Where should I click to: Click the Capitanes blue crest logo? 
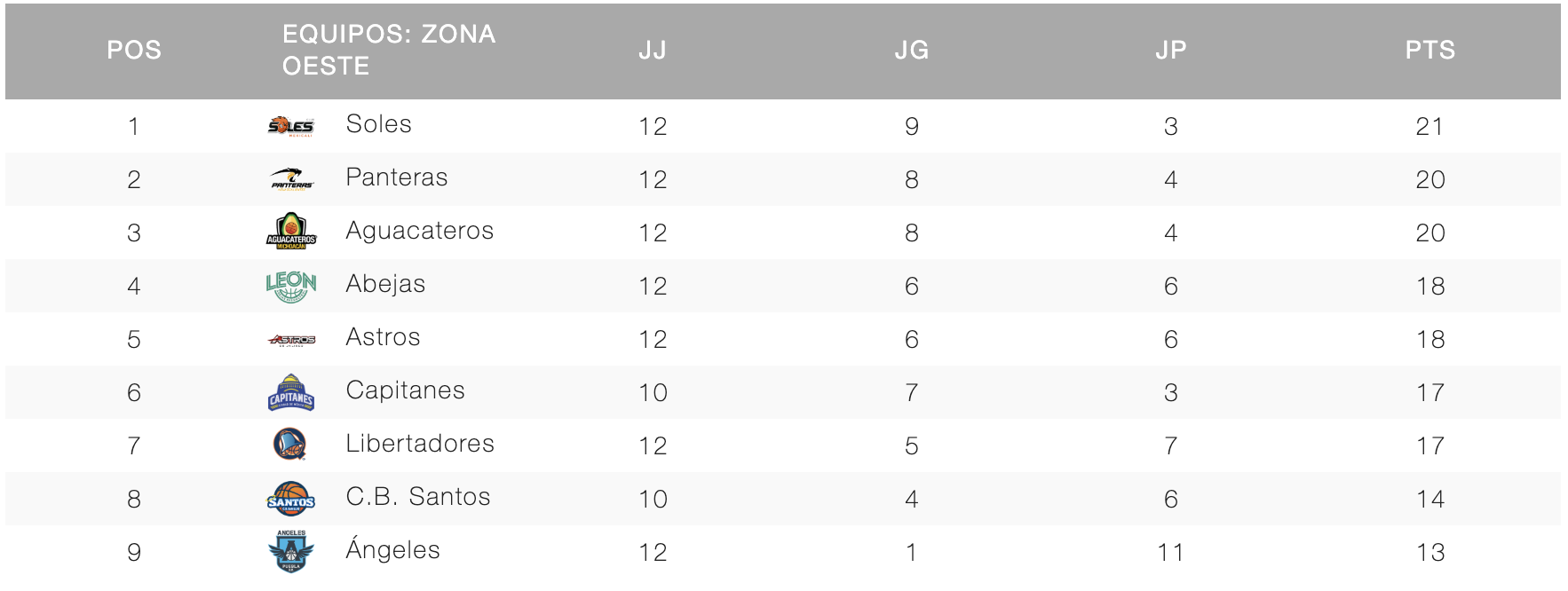pyautogui.click(x=291, y=392)
